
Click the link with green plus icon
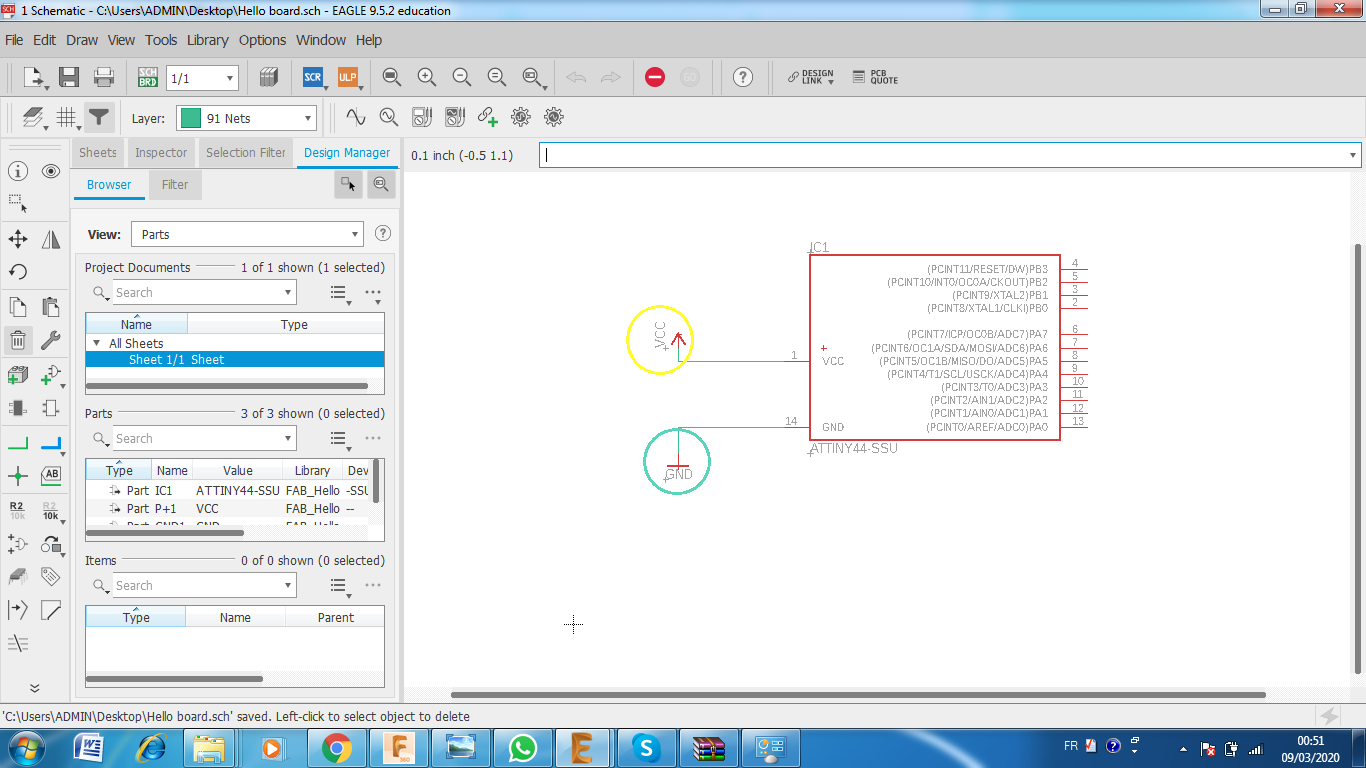[487, 117]
